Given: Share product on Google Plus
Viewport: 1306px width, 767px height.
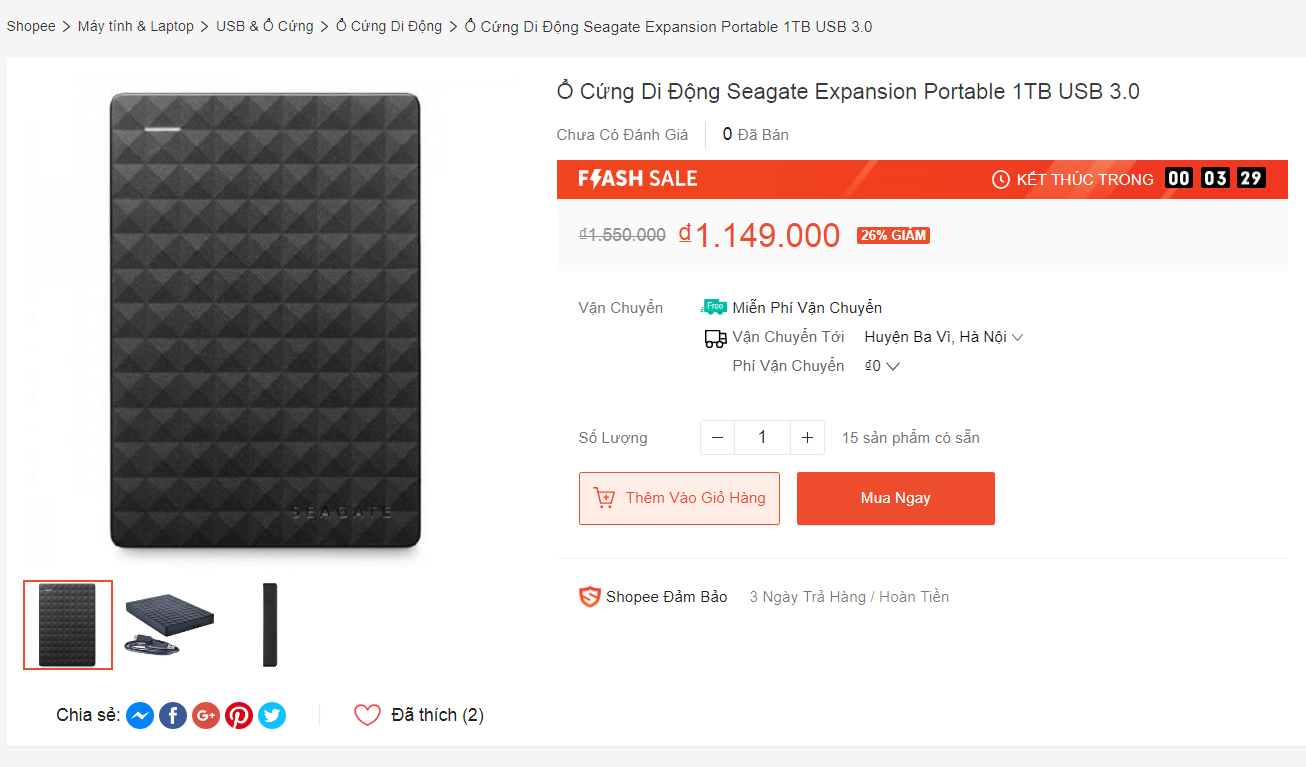Looking at the screenshot, I should click(x=206, y=715).
